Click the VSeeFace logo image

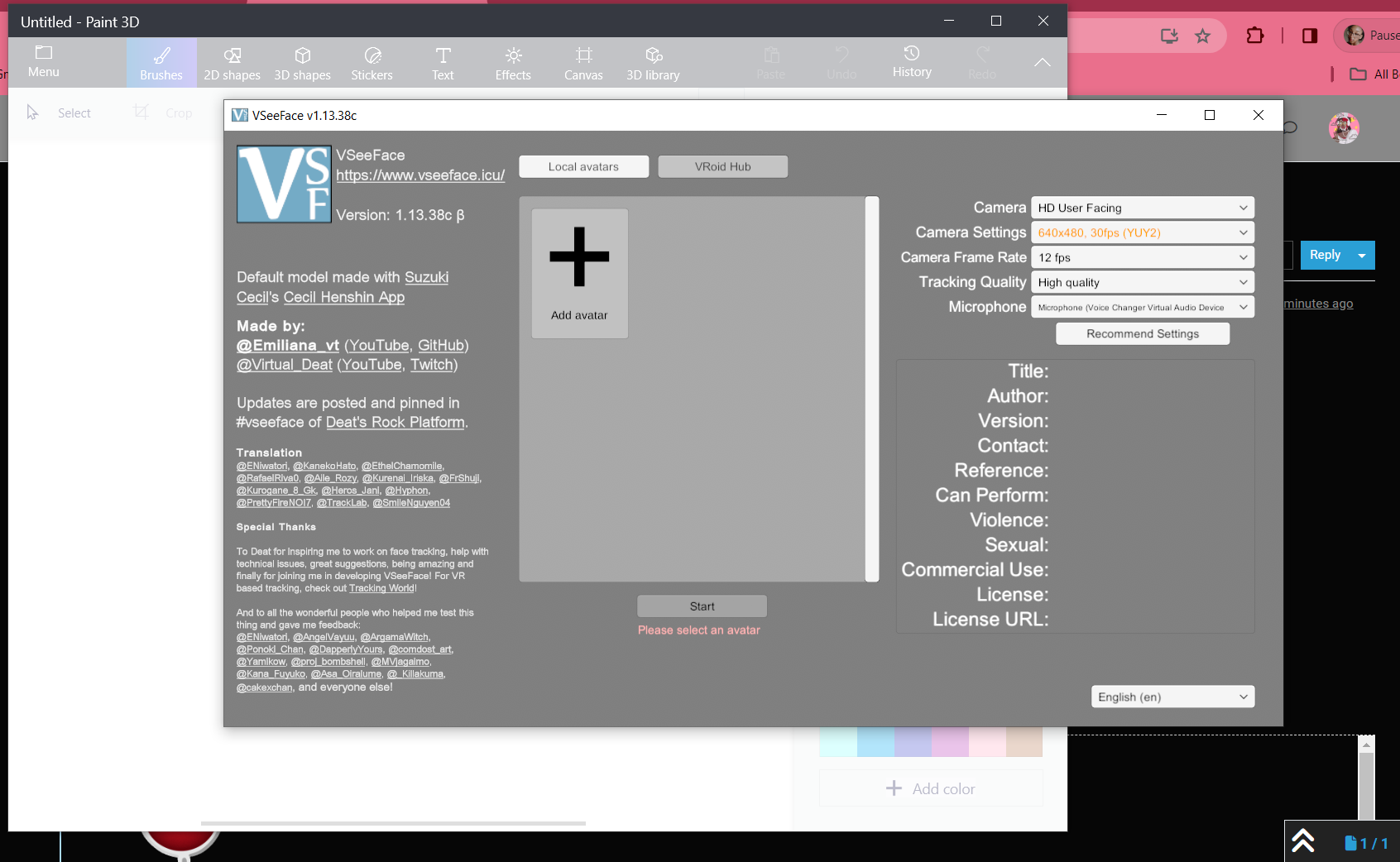pyautogui.click(x=284, y=184)
